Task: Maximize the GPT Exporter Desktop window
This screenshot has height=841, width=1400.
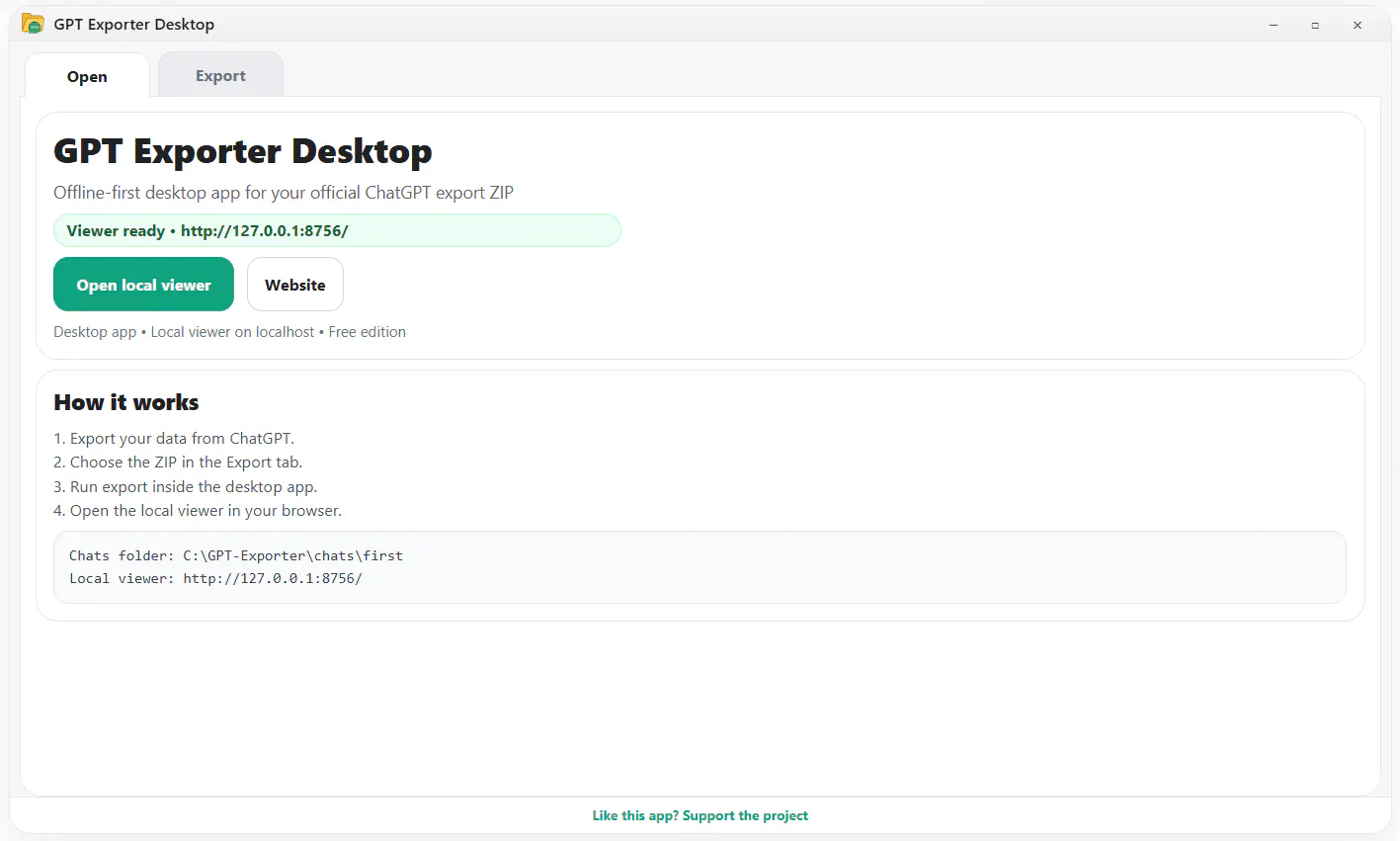Action: (1315, 25)
